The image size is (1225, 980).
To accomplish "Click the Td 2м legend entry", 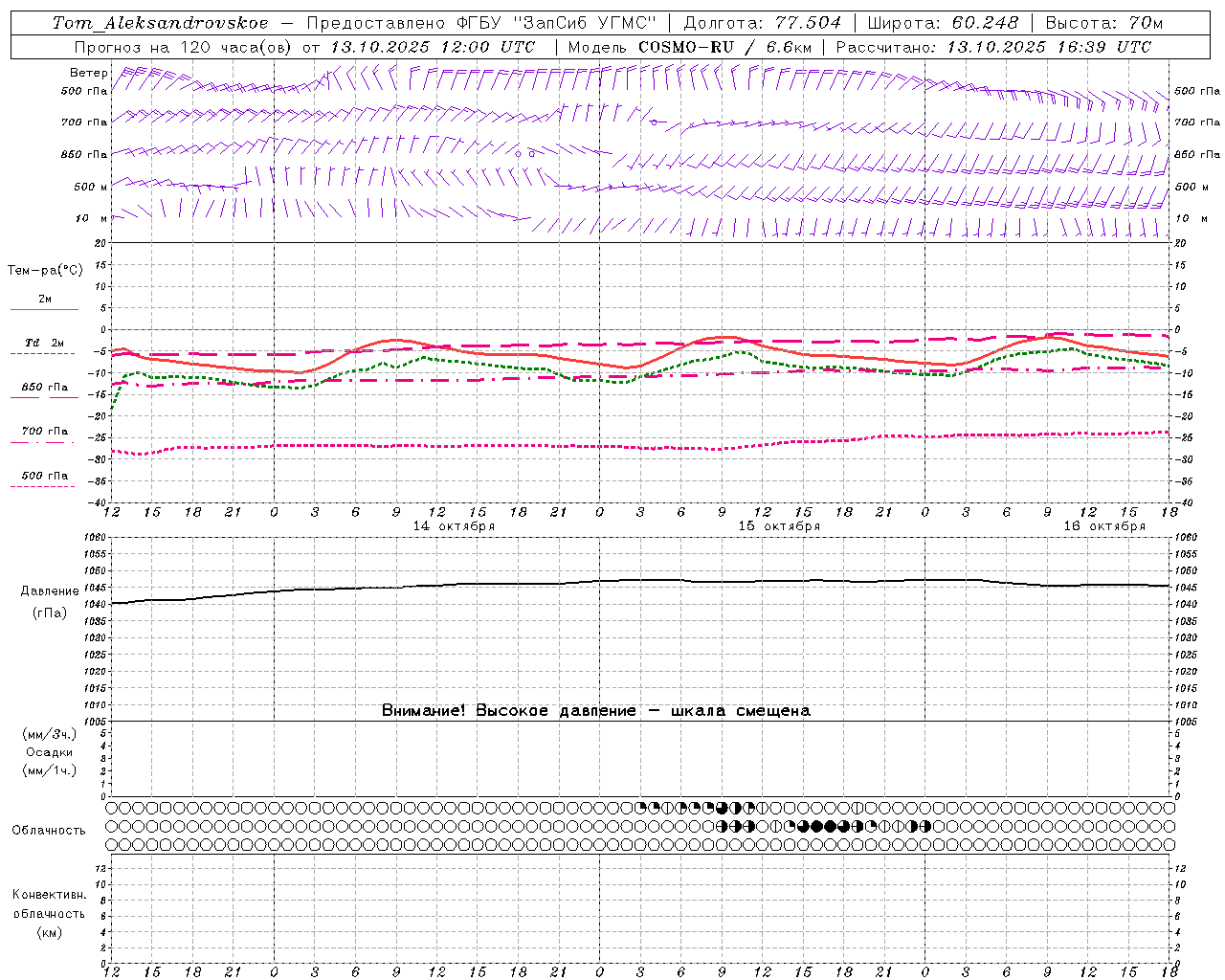I will pos(45,343).
